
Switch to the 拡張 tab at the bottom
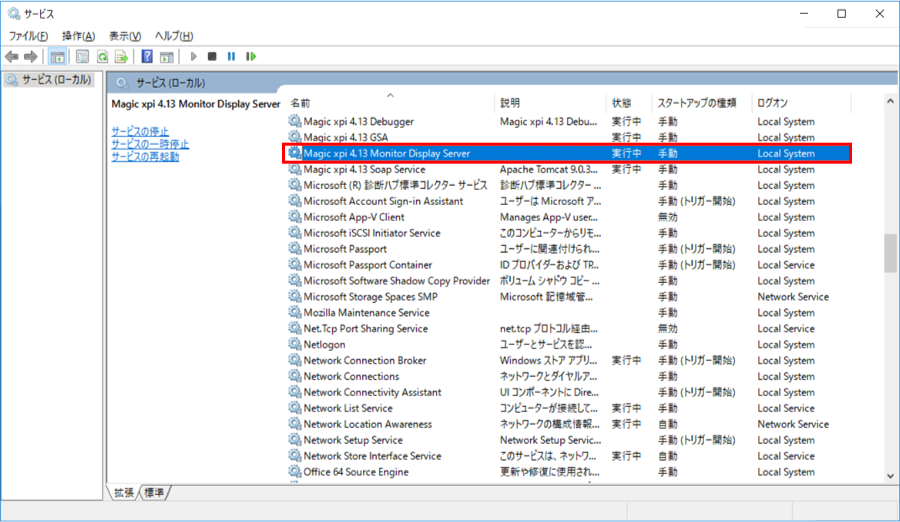click(124, 492)
